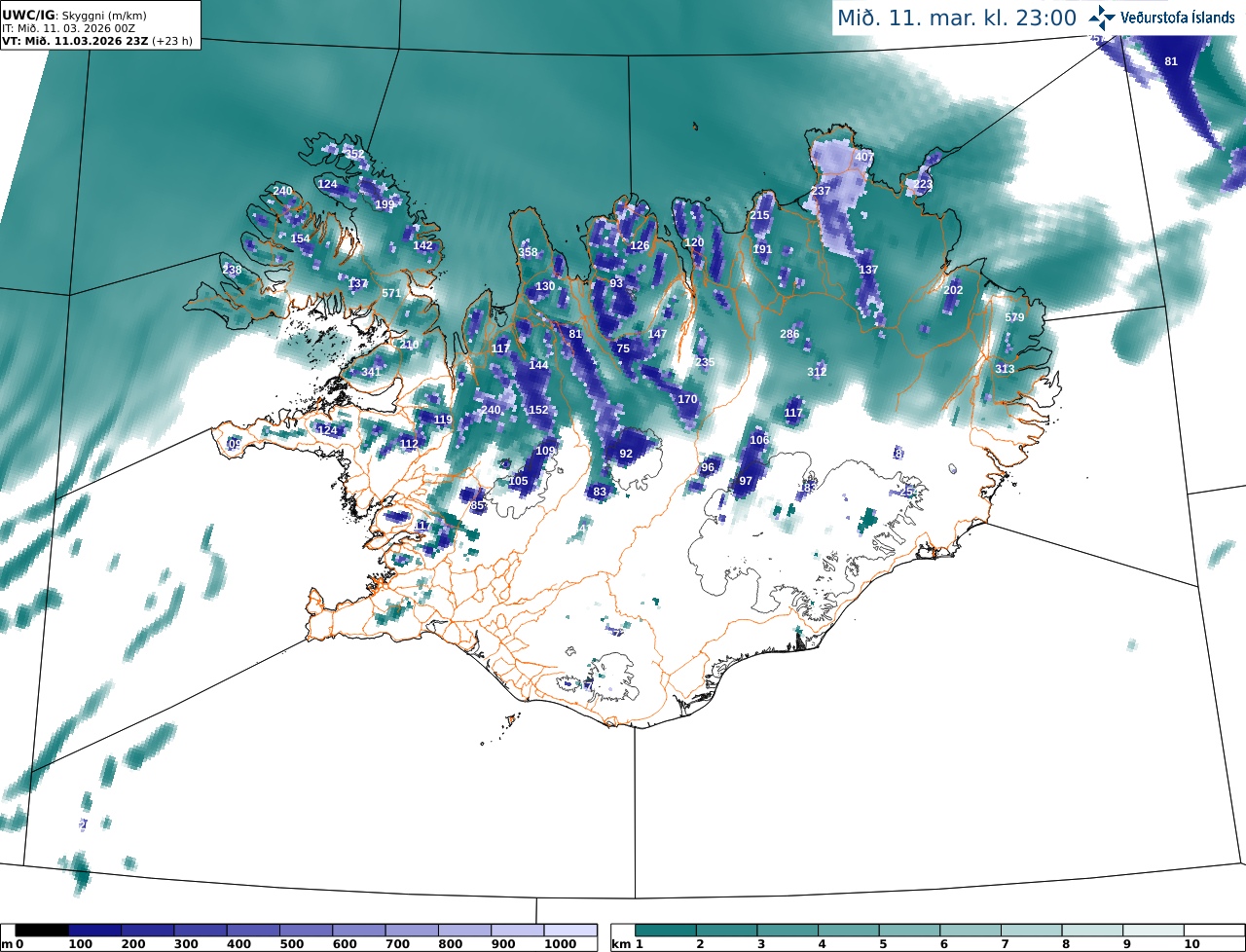Select the legend swatch between 5 and 6 km
This screenshot has height=952, width=1246.
(910, 931)
